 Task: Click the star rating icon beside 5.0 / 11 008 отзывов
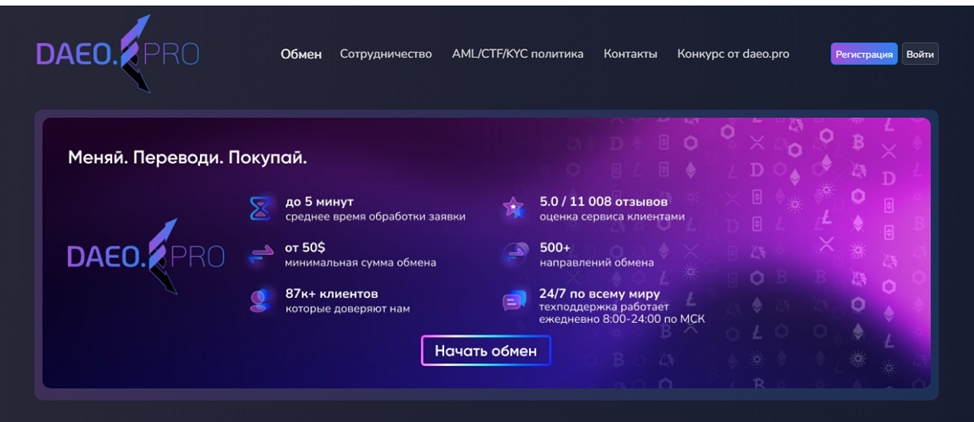coord(514,208)
